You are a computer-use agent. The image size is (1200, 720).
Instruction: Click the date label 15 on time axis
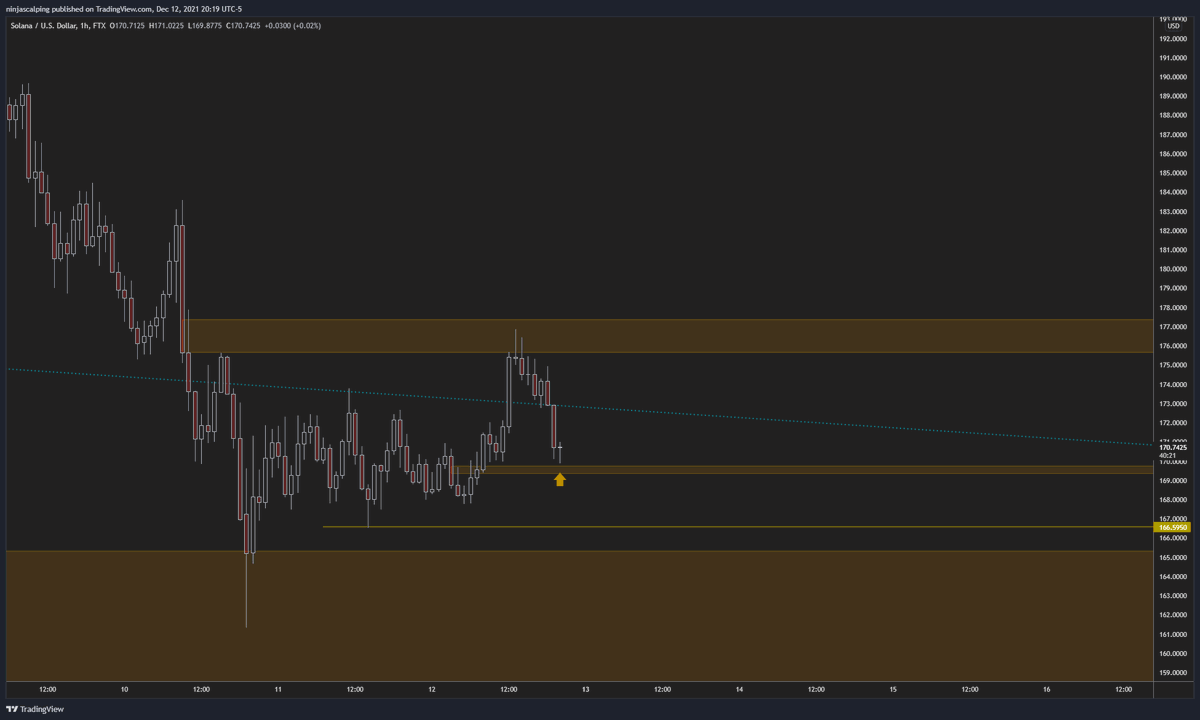893,689
